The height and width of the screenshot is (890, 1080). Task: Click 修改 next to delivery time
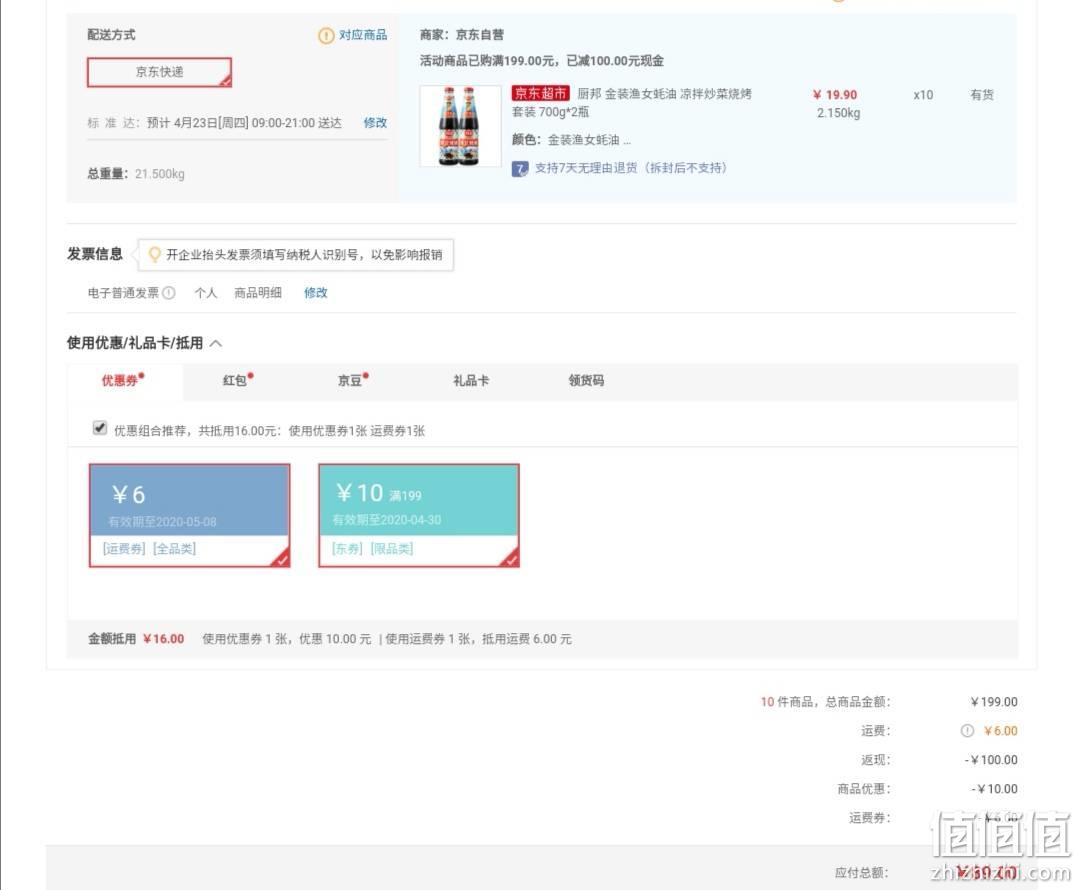[x=375, y=123]
